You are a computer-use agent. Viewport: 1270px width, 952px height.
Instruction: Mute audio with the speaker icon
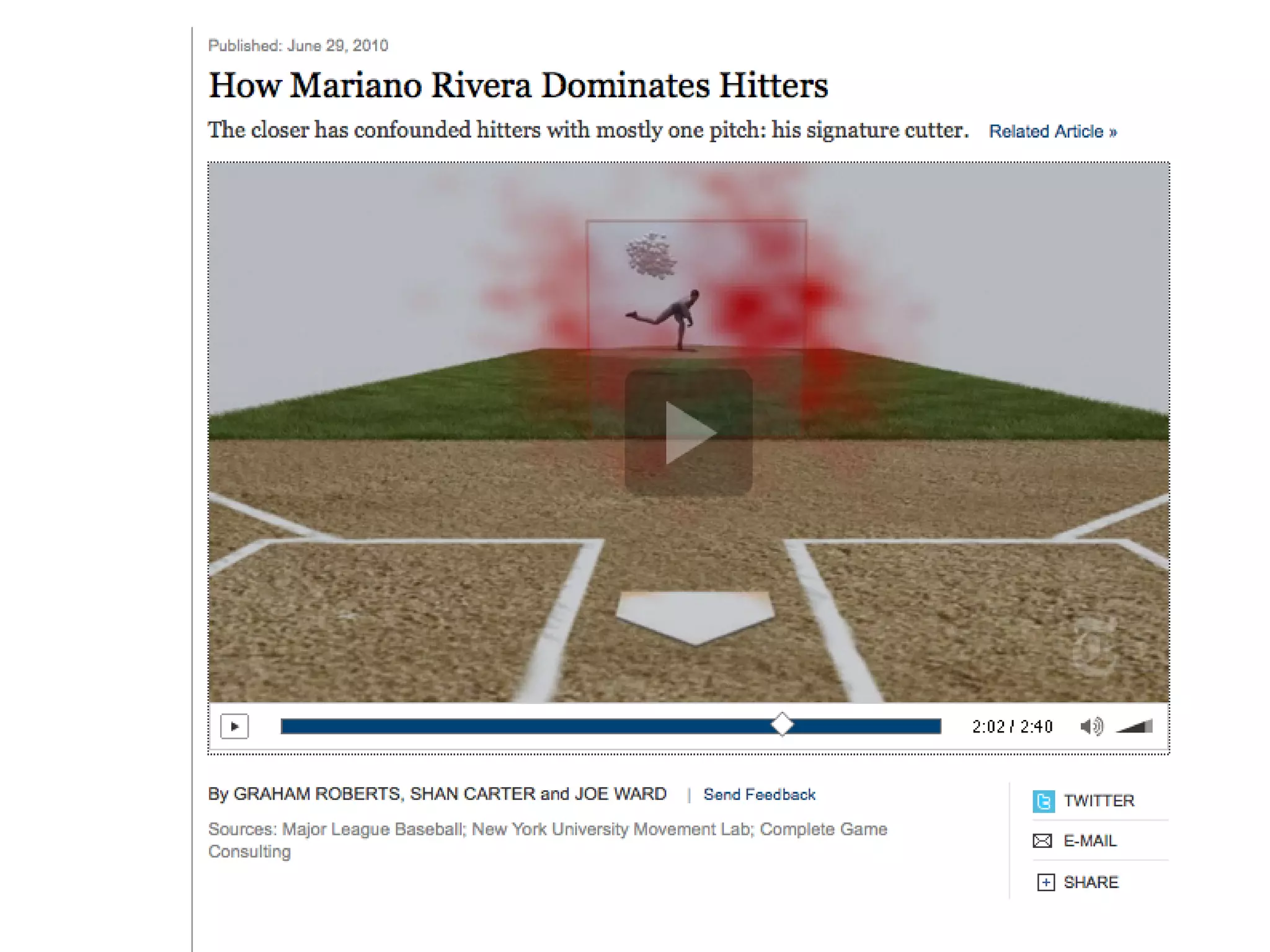(1091, 726)
